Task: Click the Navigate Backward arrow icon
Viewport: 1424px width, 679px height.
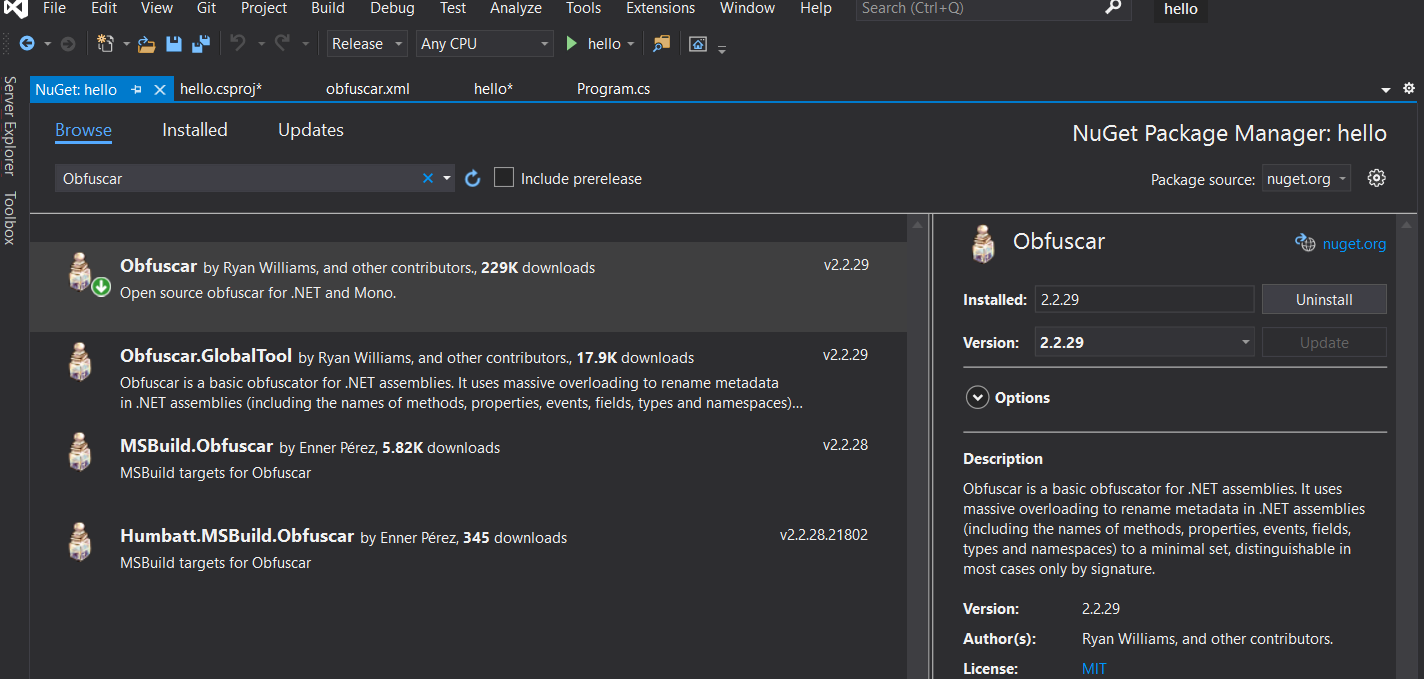Action: (x=27, y=44)
